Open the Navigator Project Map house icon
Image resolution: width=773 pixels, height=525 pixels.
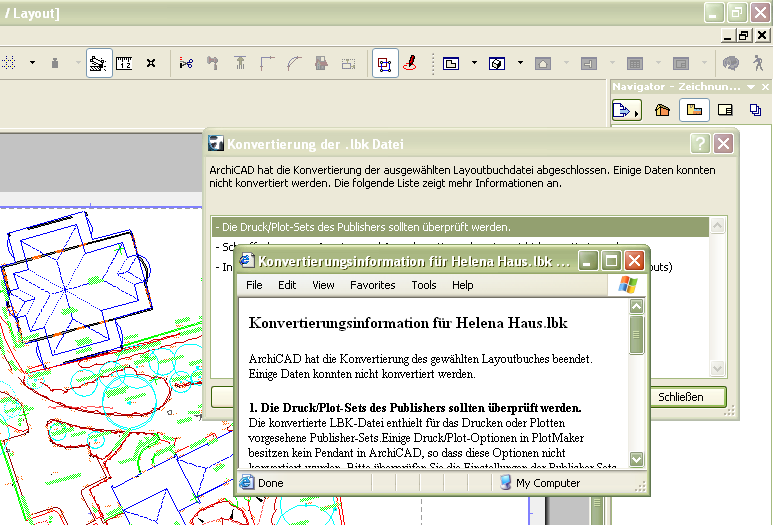click(662, 110)
